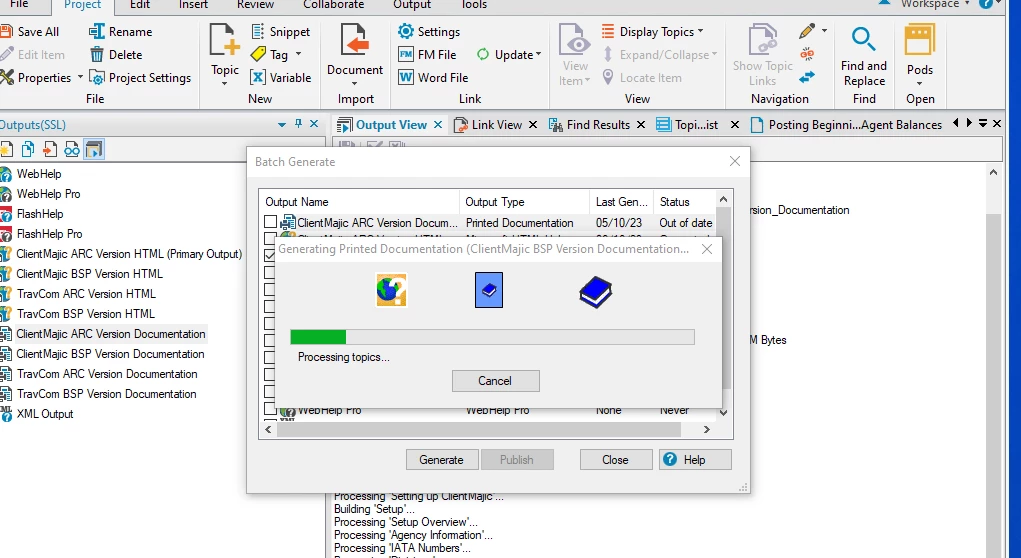Image resolution: width=1021 pixels, height=558 pixels.
Task: Open the Pods dropdown arrow
Action: pos(919,83)
